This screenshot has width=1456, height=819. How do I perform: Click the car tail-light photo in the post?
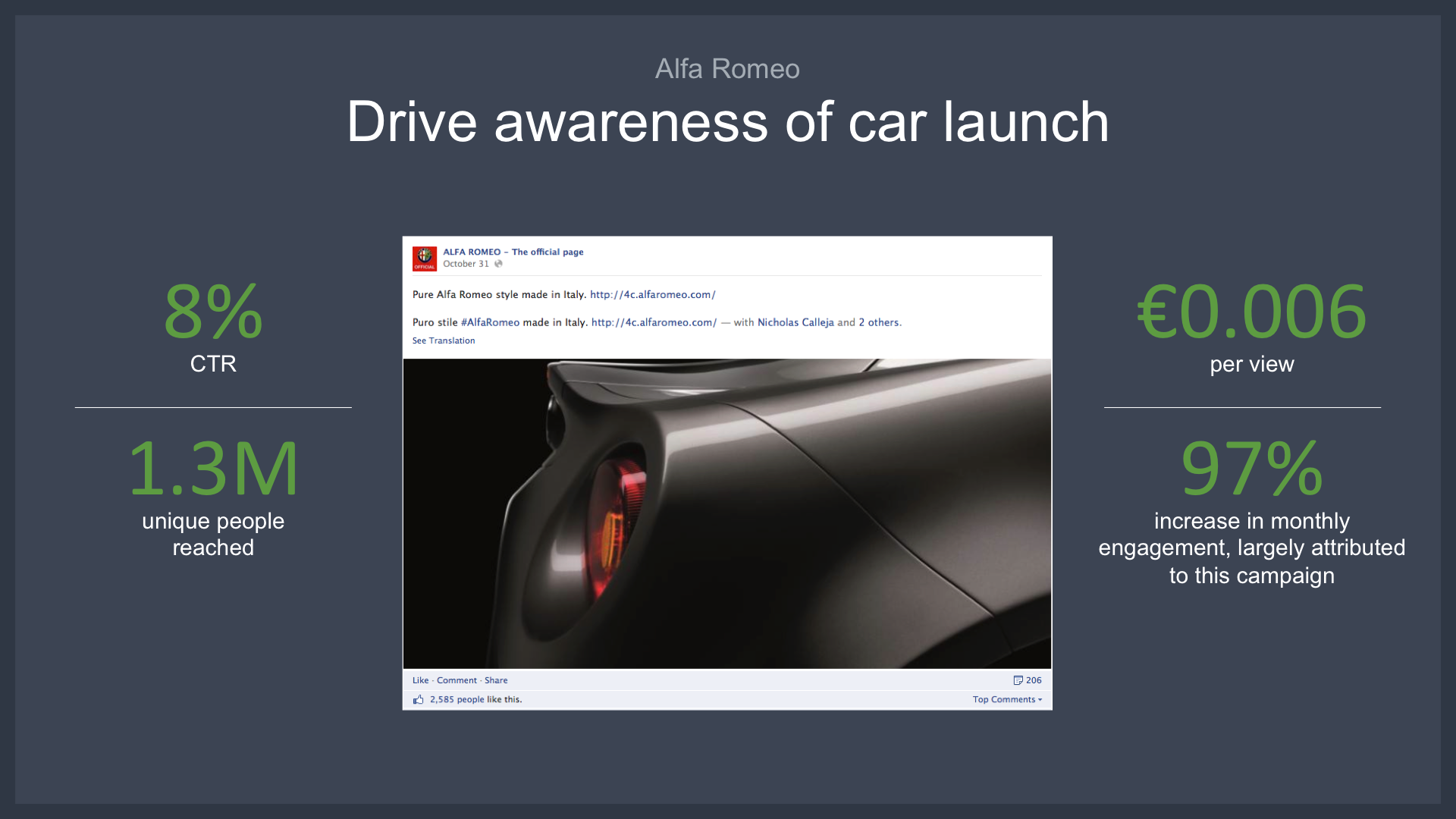(726, 513)
